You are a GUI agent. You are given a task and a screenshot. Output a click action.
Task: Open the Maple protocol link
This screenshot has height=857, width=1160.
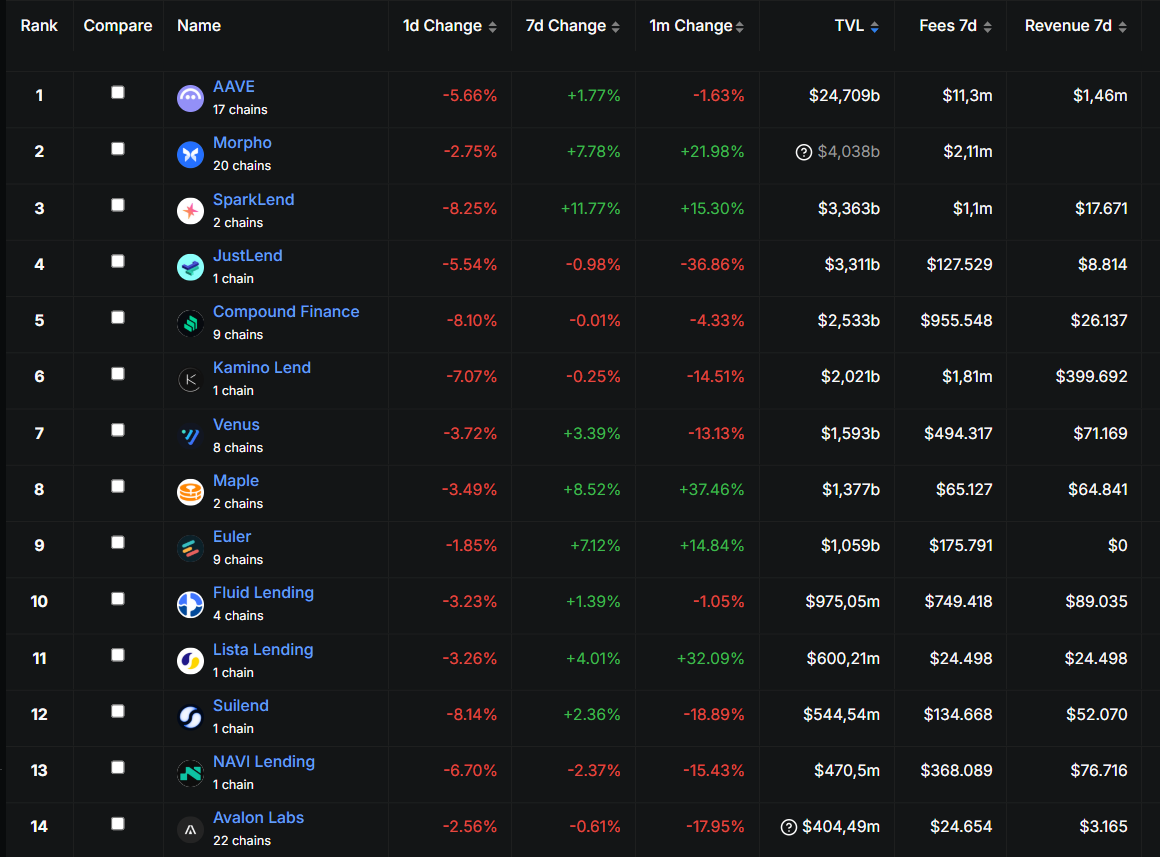(x=236, y=481)
